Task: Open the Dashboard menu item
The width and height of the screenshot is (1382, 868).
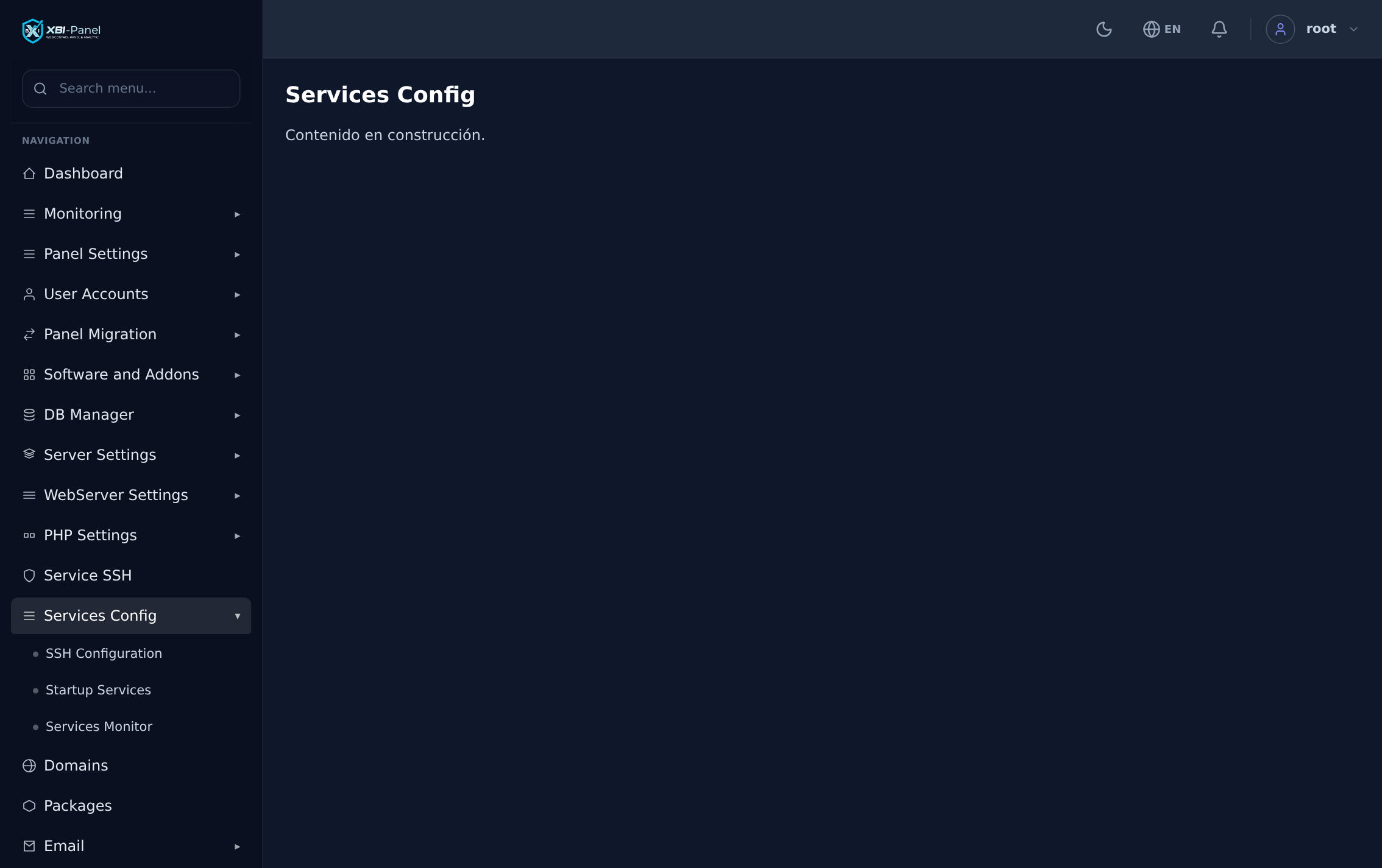Action: coord(131,174)
